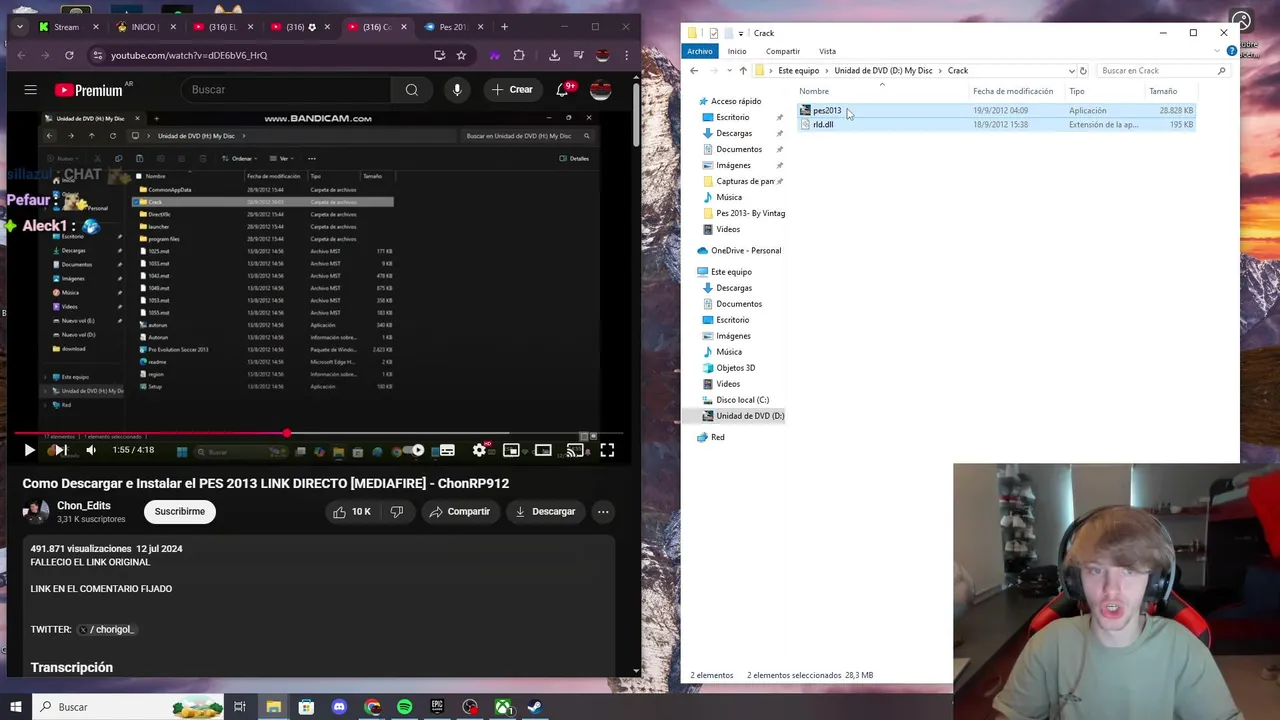Screen dimensions: 1280x720
Task: Switch player to miniplayer mode
Action: pyautogui.click(x=511, y=450)
